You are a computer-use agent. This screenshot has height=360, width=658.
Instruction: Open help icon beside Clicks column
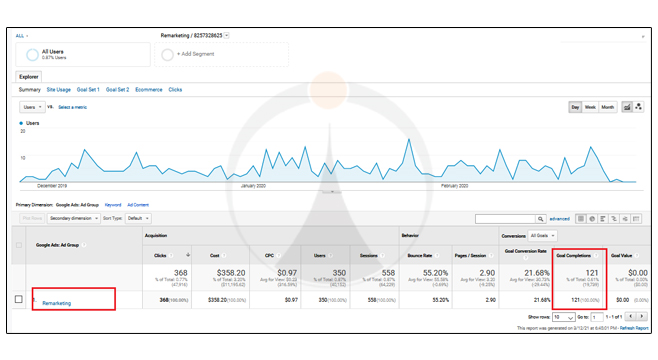(x=171, y=256)
